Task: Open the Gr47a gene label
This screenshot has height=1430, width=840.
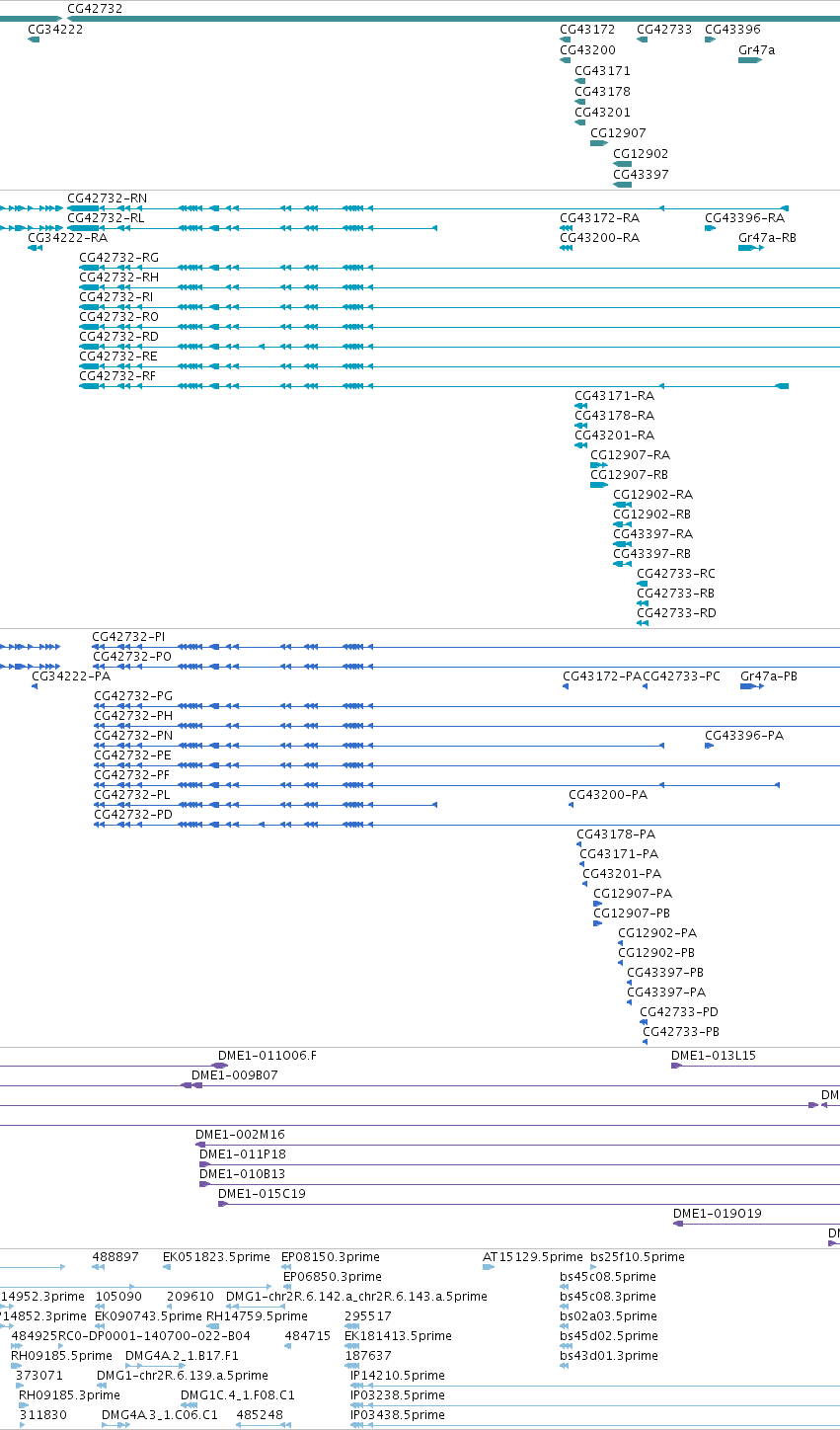Action: pos(757,50)
